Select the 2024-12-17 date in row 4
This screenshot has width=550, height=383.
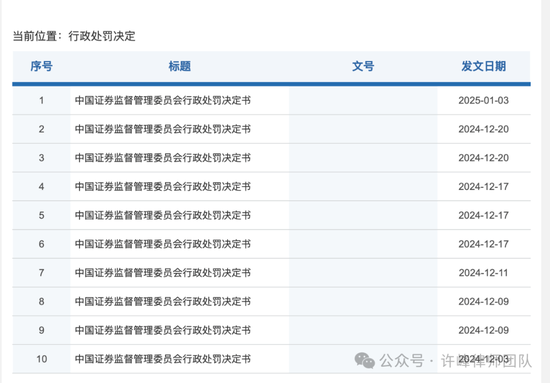(483, 187)
